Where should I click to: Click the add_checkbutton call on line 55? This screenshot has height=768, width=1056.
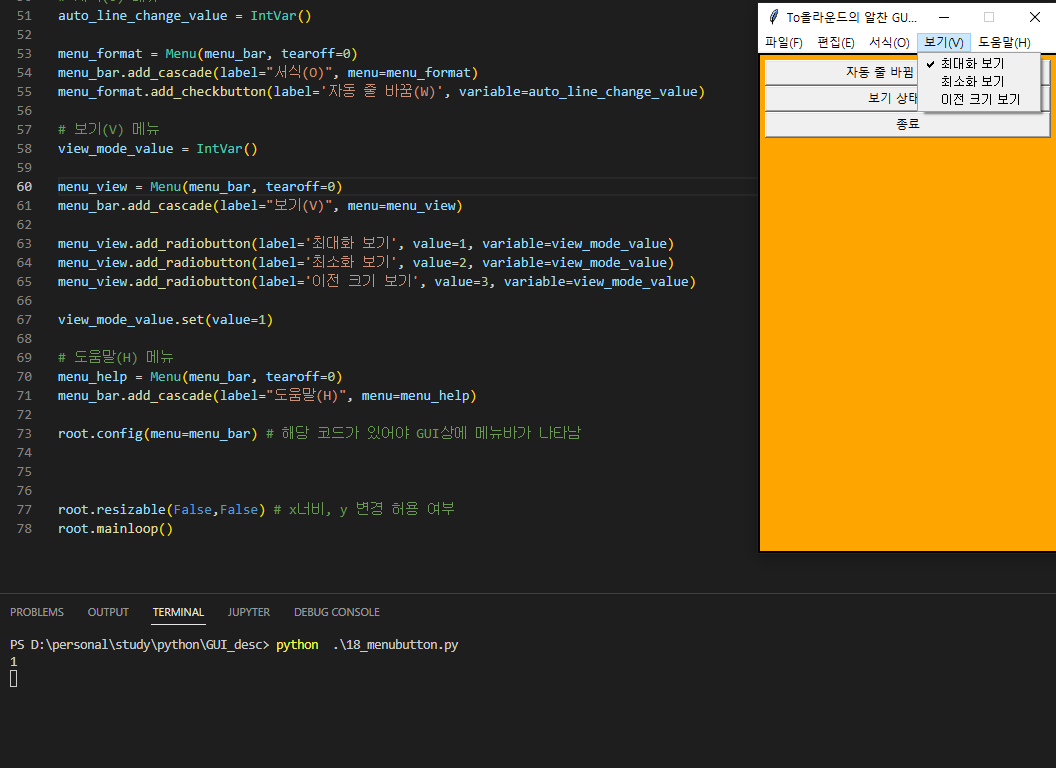pyautogui.click(x=381, y=92)
